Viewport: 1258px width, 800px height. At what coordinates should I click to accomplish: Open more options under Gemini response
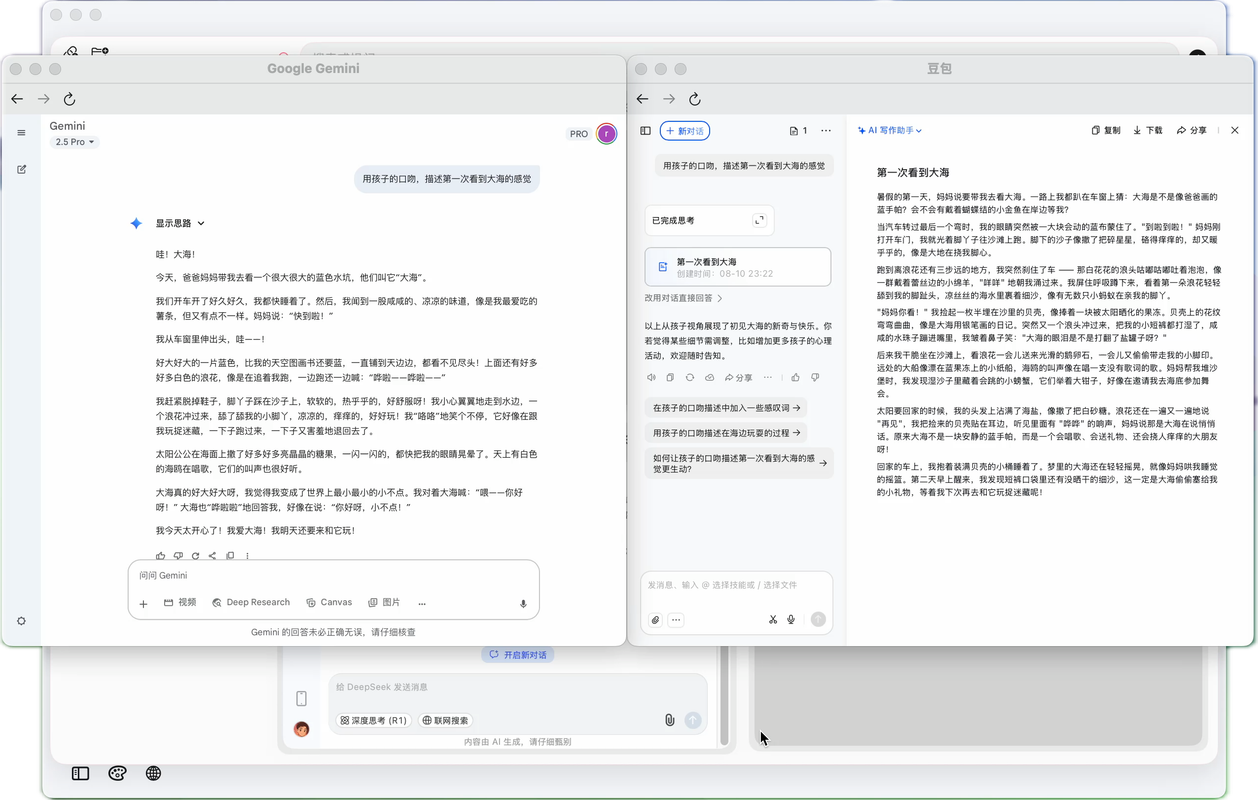(x=247, y=556)
